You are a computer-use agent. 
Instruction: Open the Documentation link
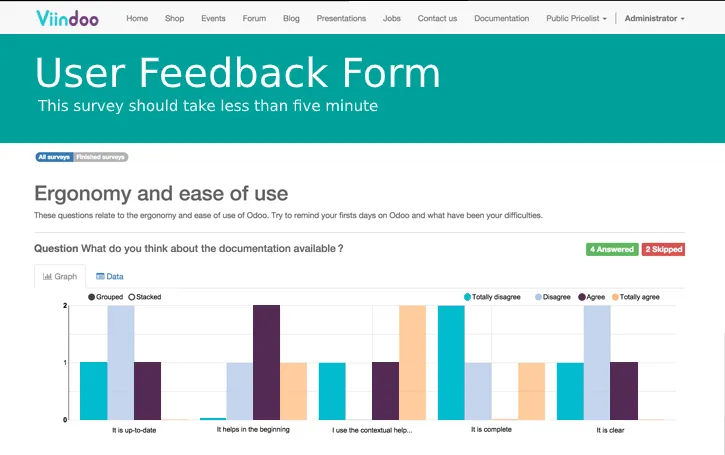tap(501, 18)
